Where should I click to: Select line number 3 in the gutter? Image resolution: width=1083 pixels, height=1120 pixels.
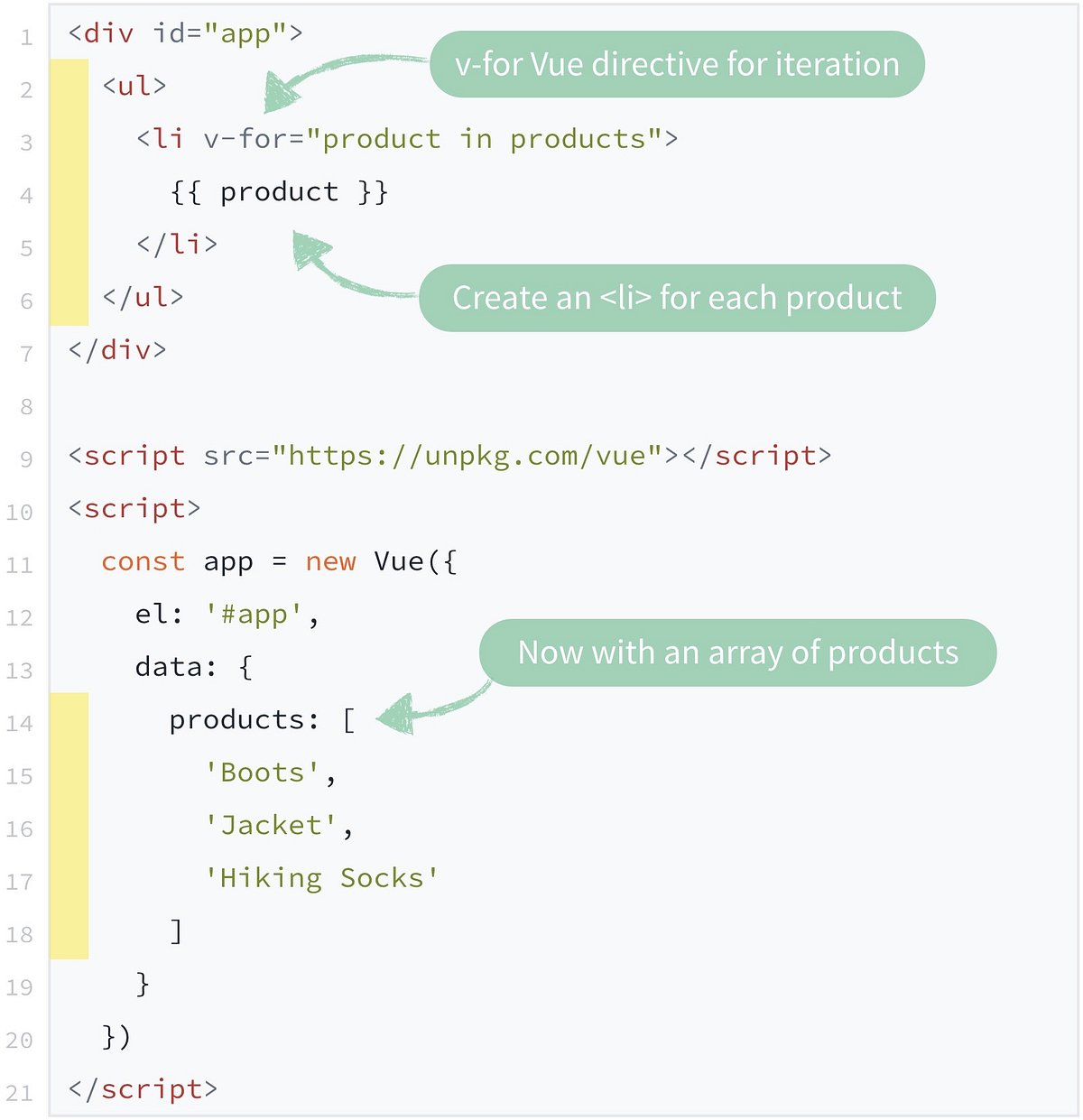point(26,141)
